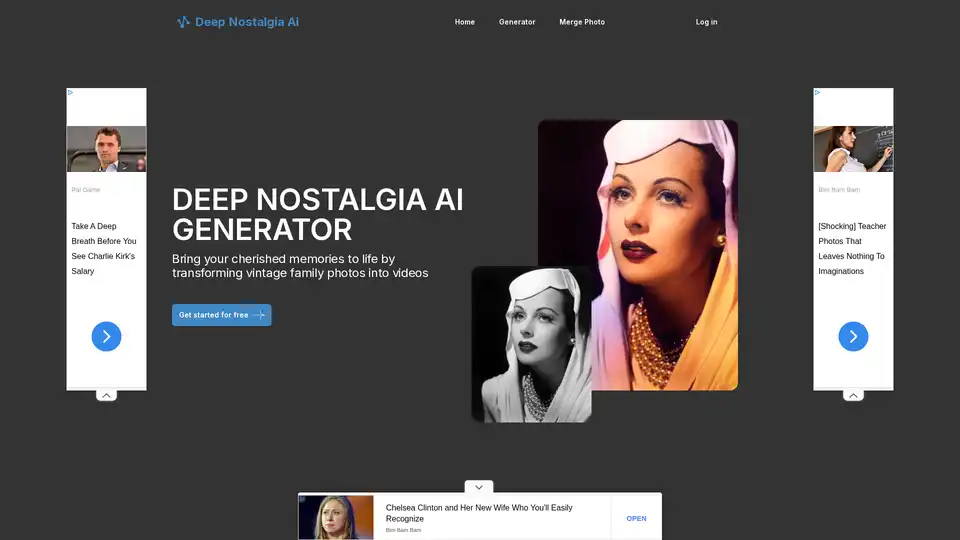960x540 pixels.
Task: Collapse the left sidebar ad using its chevron
Action: pyautogui.click(x=106, y=395)
